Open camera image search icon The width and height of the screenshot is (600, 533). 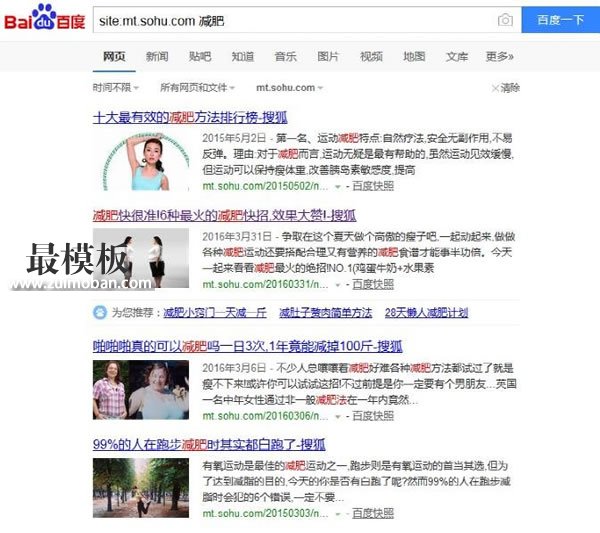[505, 20]
